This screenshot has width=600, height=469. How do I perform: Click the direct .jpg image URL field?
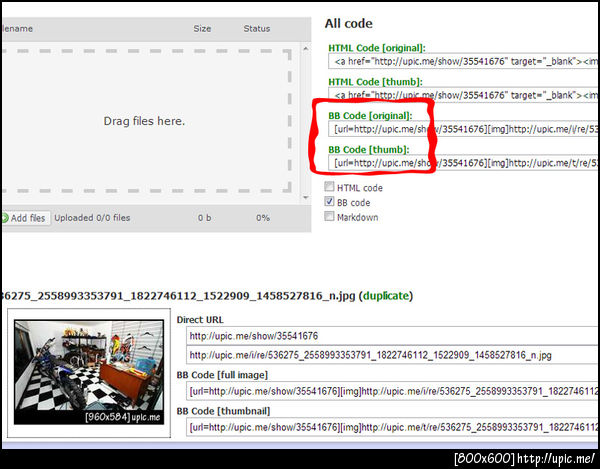point(393,355)
